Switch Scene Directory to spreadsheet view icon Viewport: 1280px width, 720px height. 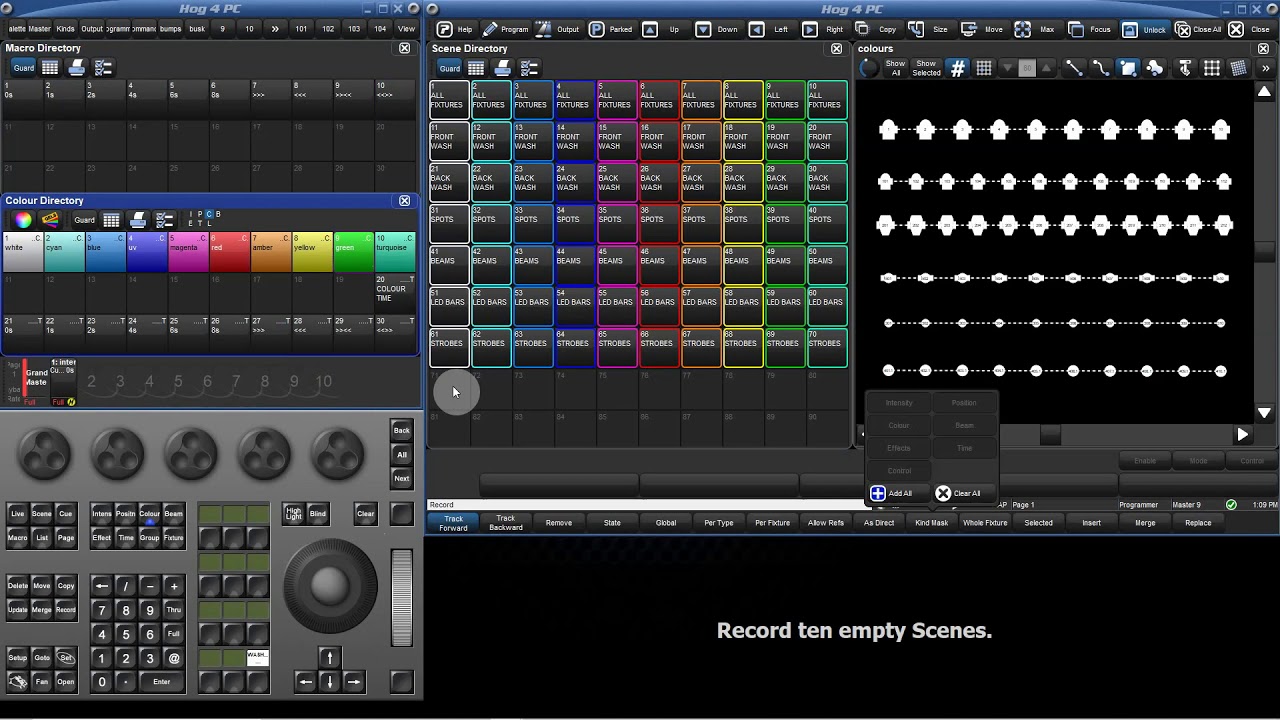pos(476,68)
